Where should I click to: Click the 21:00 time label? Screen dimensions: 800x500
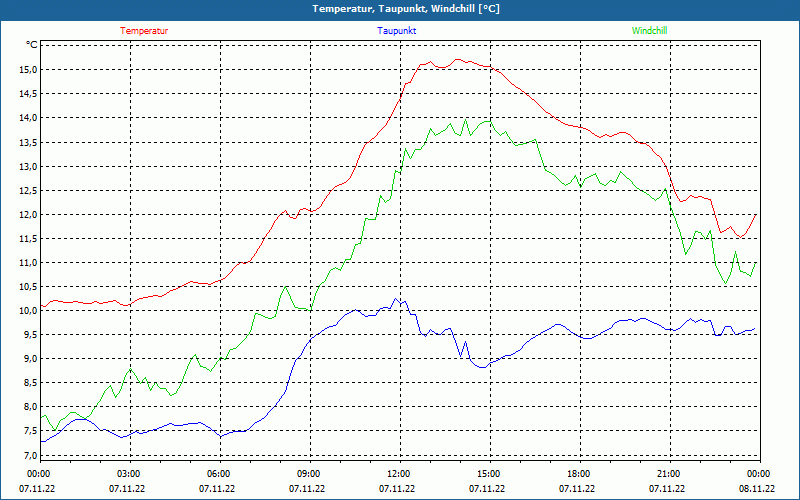click(669, 474)
